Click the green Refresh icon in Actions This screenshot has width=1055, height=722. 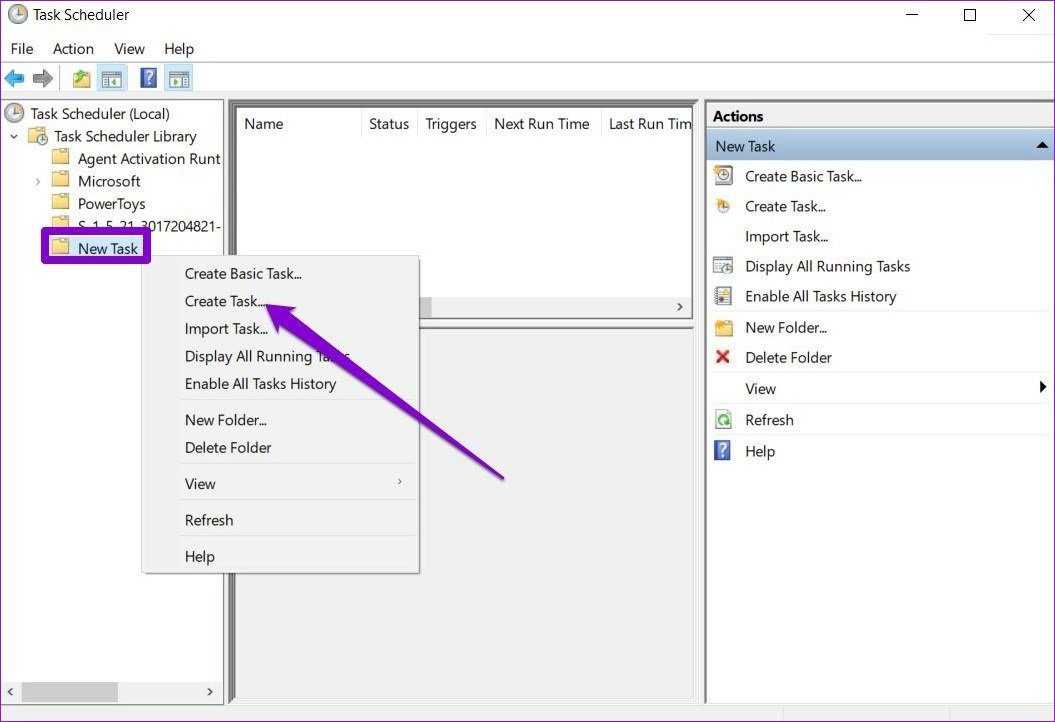[x=723, y=420]
